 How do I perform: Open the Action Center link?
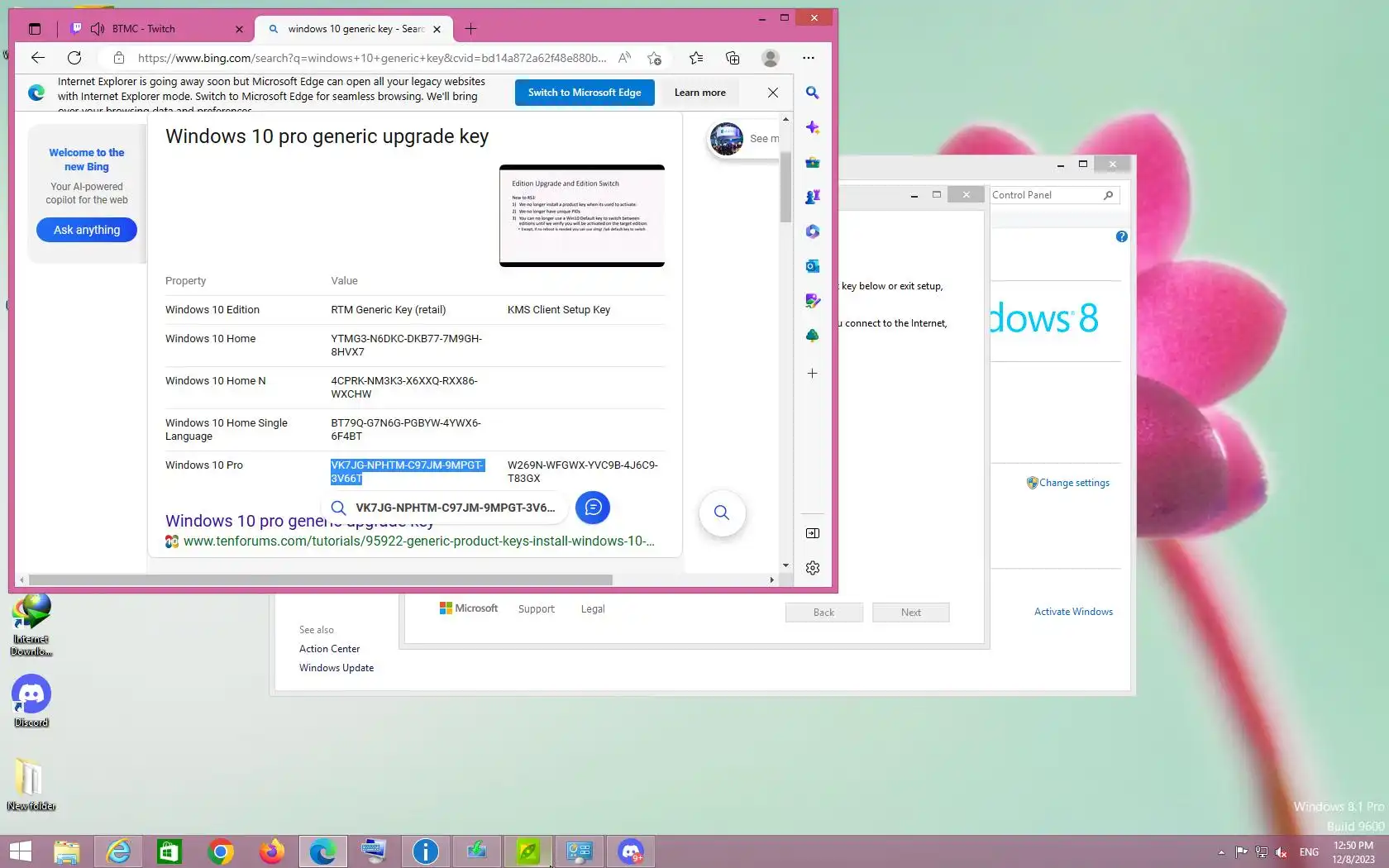(330, 649)
